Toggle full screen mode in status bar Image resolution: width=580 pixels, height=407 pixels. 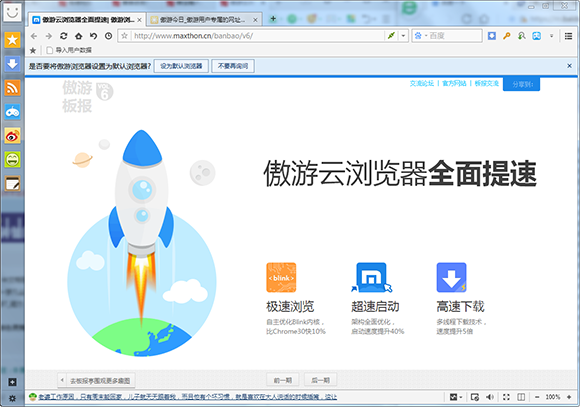click(506, 397)
